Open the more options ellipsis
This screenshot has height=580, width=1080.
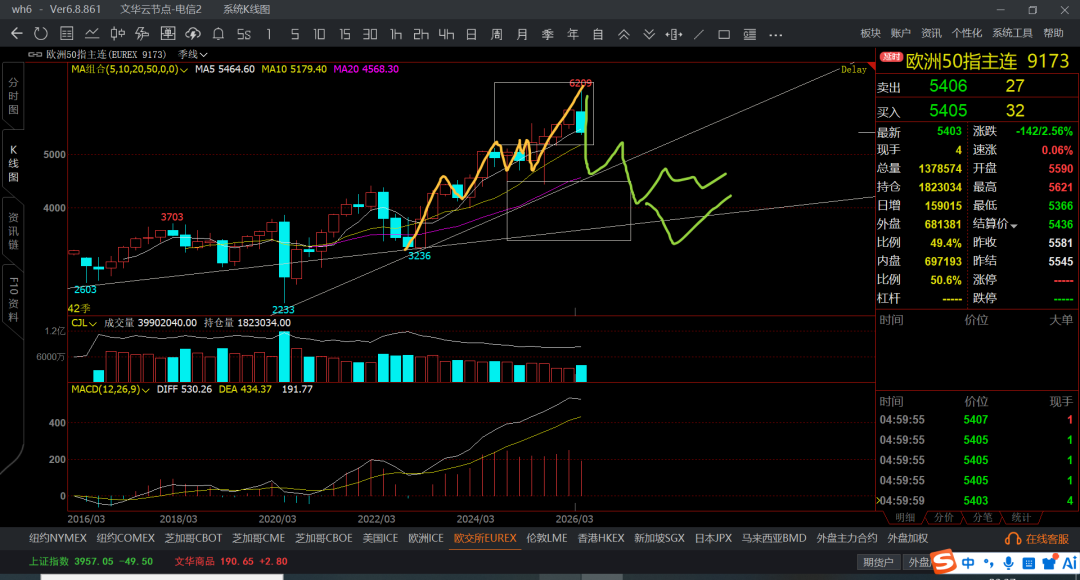(776, 34)
